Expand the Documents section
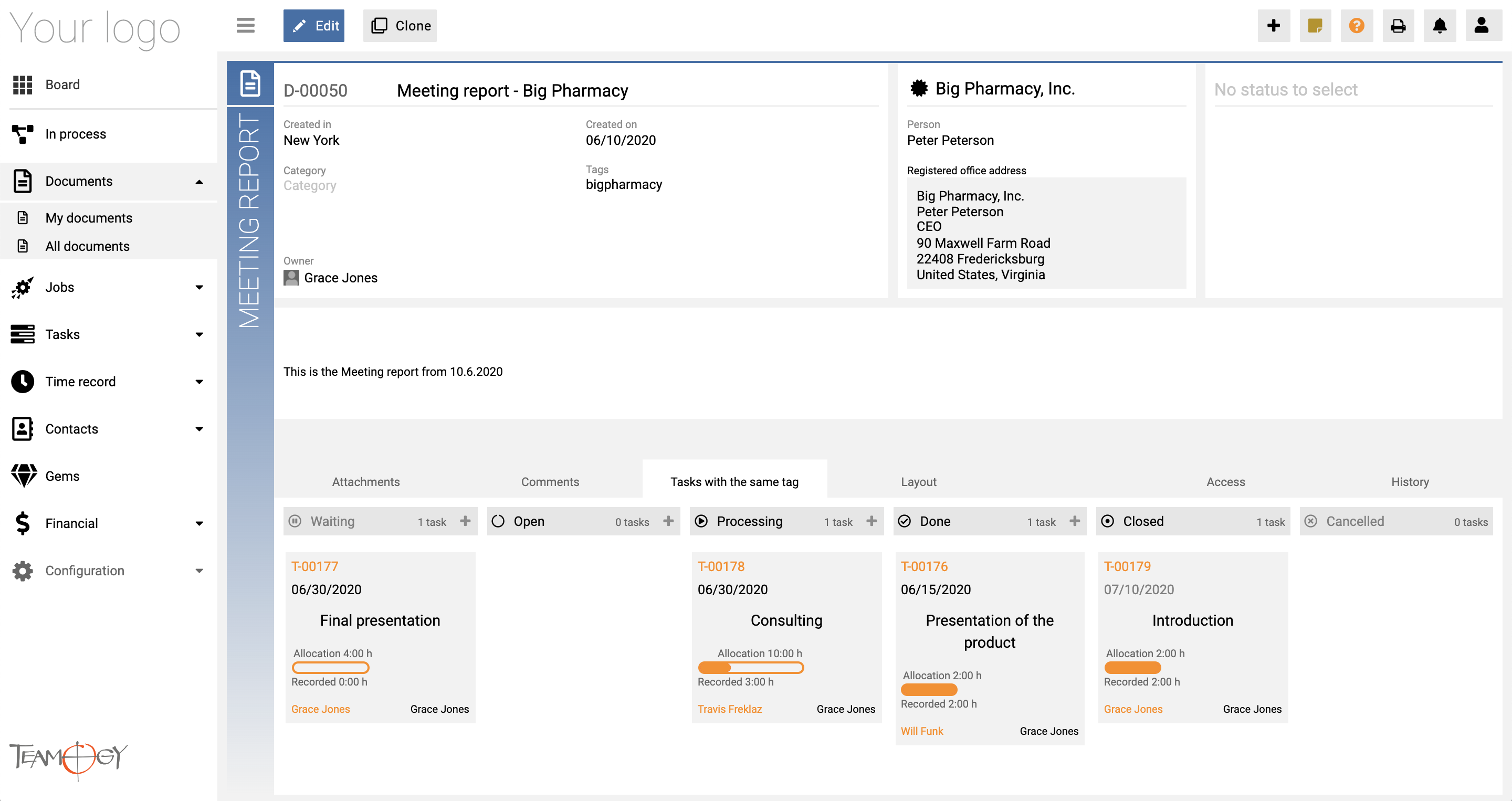This screenshot has height=801, width=1512. [x=199, y=181]
